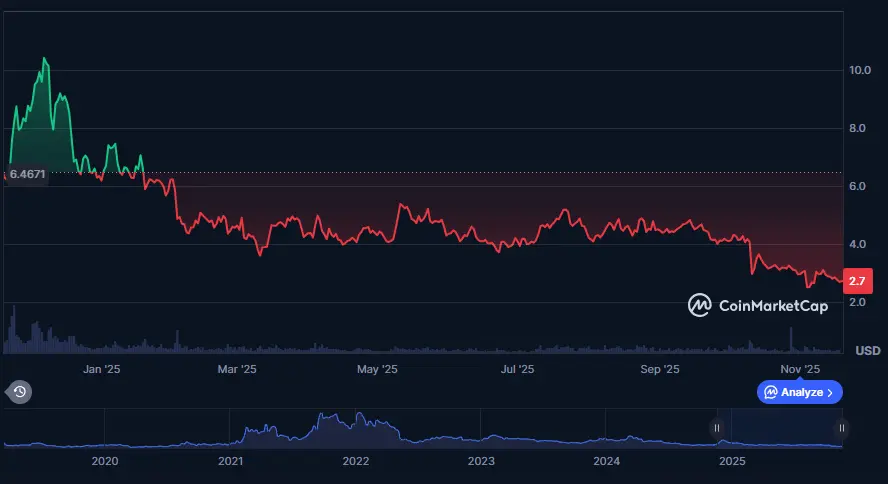Image resolution: width=888 pixels, height=484 pixels.
Task: Click the icon inside the Analyze button
Action: click(771, 392)
